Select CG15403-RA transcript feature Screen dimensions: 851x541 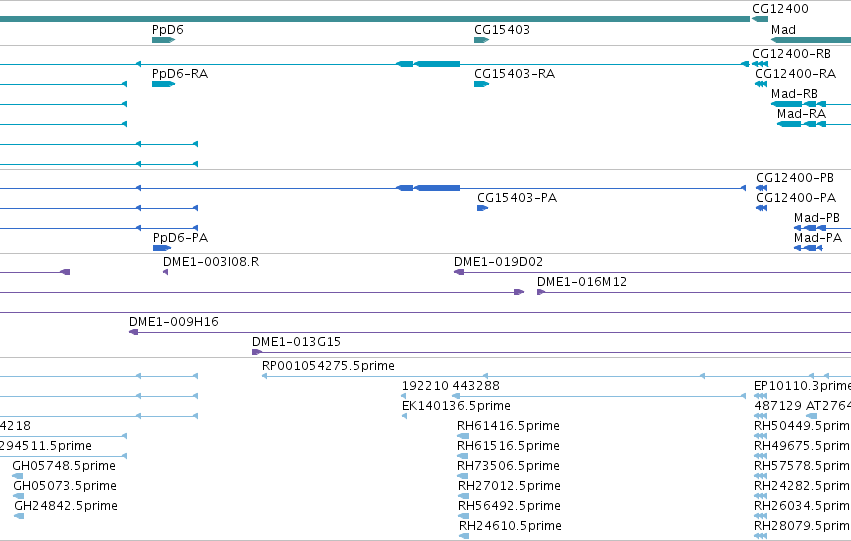[x=481, y=84]
